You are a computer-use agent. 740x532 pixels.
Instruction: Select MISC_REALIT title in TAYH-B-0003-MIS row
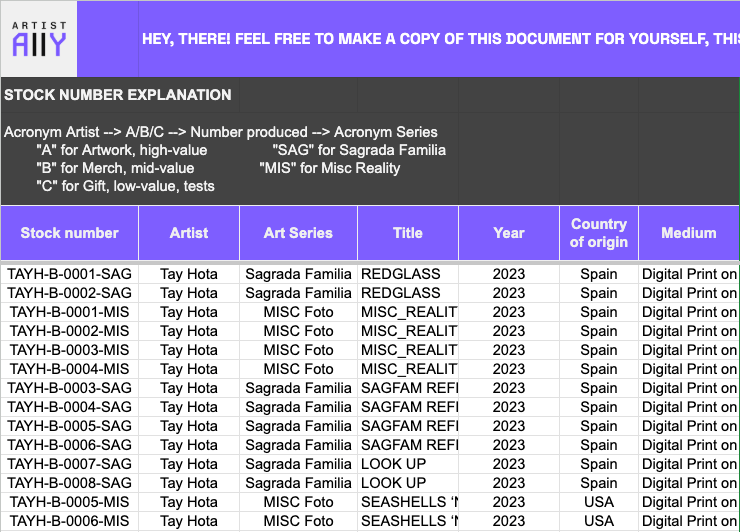click(408, 350)
